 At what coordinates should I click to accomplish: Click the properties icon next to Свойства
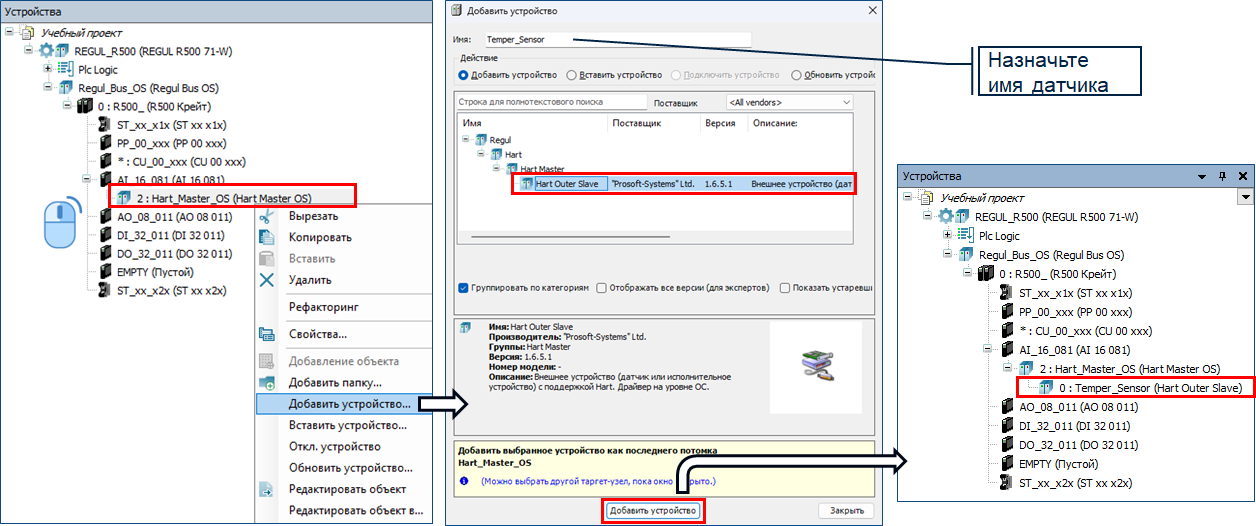(x=267, y=334)
